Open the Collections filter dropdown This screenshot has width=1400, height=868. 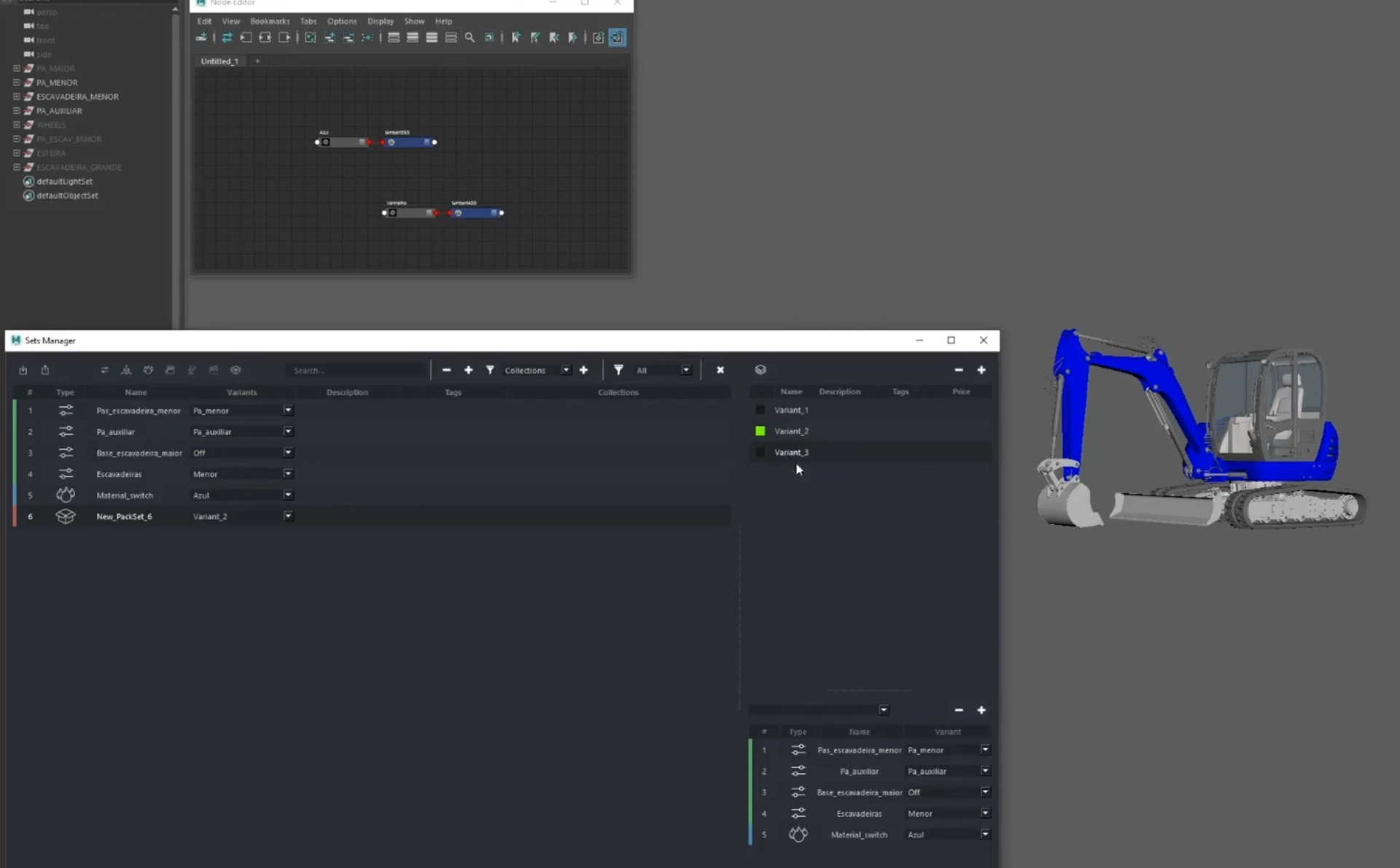click(x=566, y=371)
